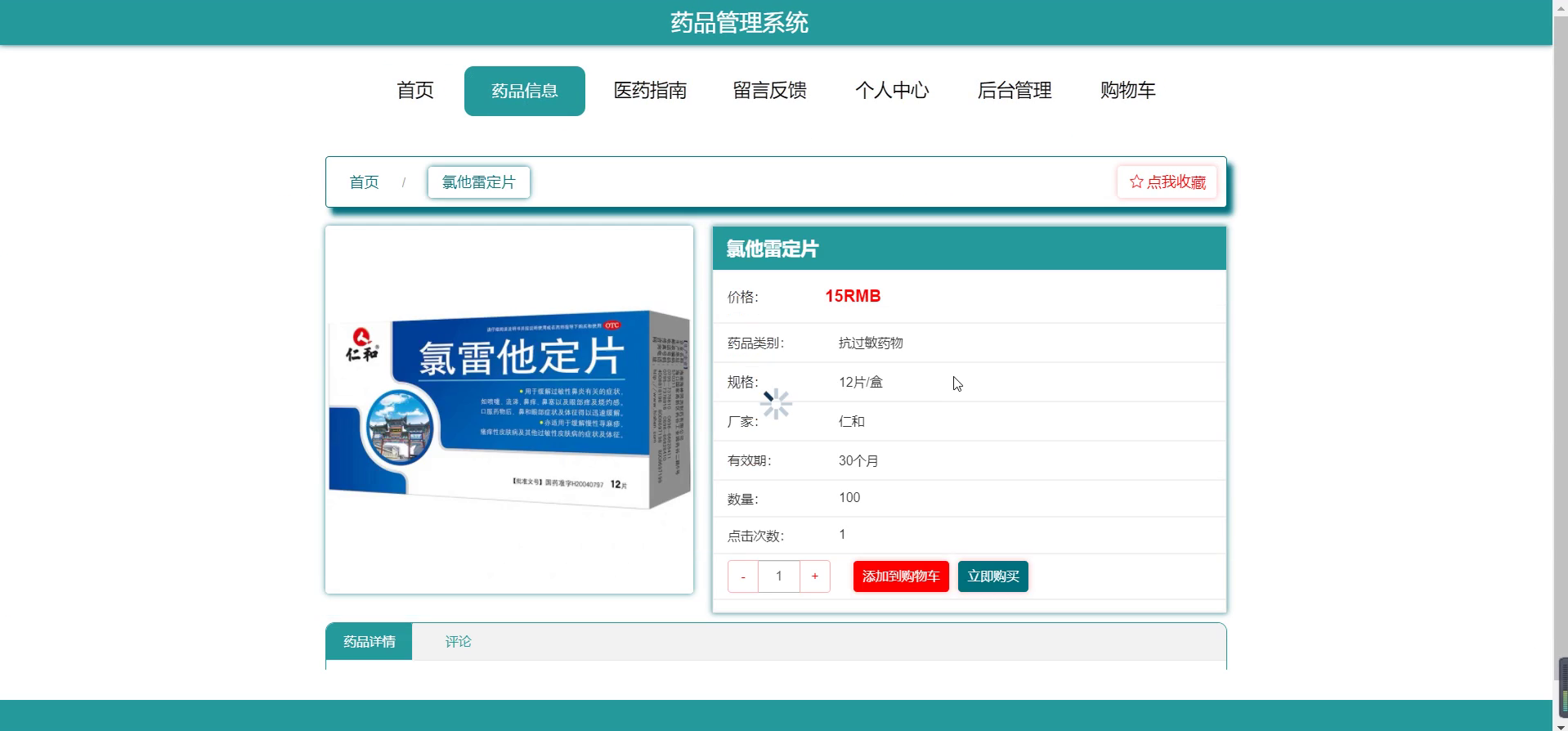
Task: Click the scrollbar down arrow
Action: (1560, 725)
